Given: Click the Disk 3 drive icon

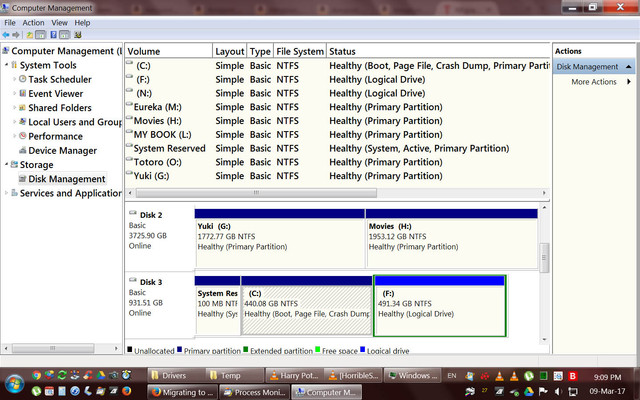Looking at the screenshot, I should coord(133,280).
